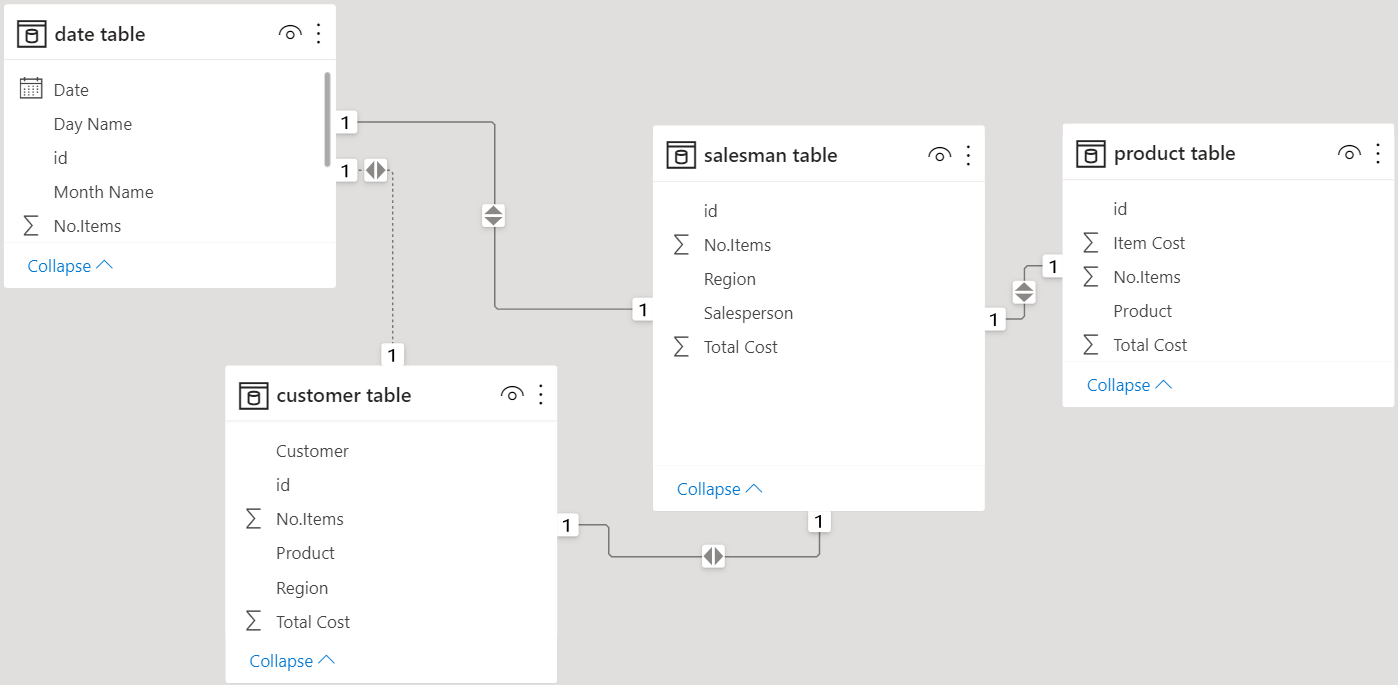Screen dimensions: 1398x685
Task: Click the date table header icon
Action: pos(30,33)
